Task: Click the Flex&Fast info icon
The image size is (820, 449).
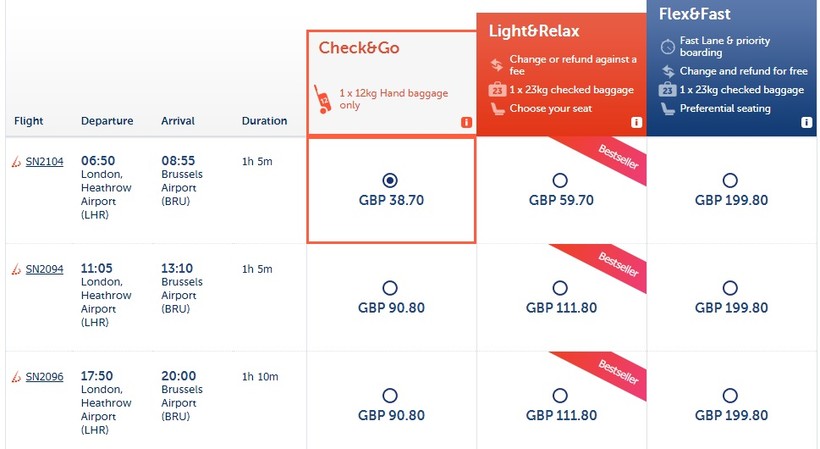Action: [806, 122]
